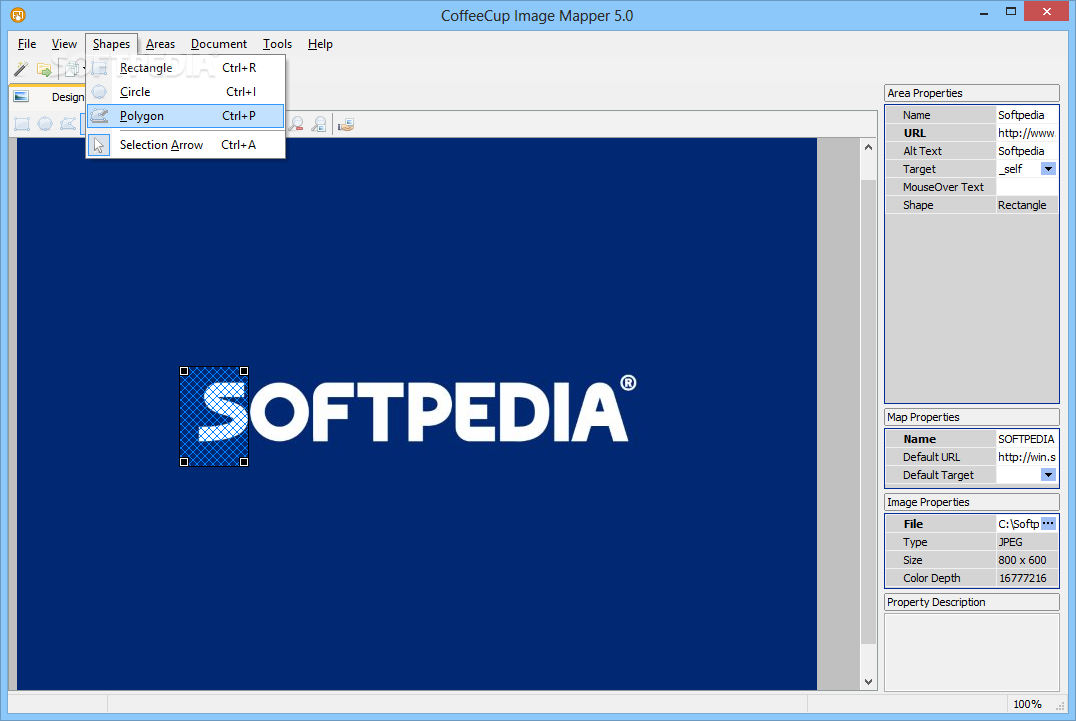1076x721 pixels.
Task: Click top-right handle of selected area
Action: click(x=244, y=371)
